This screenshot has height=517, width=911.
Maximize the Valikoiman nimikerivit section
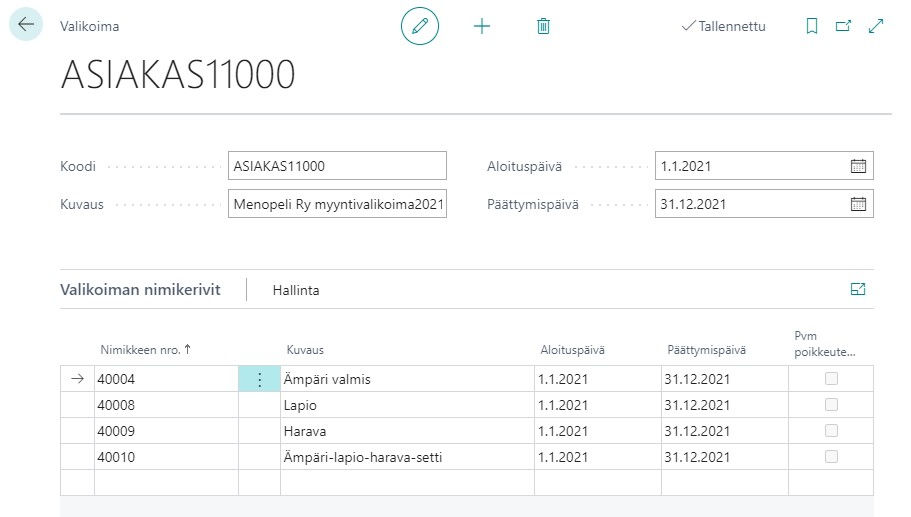pyautogui.click(x=857, y=290)
